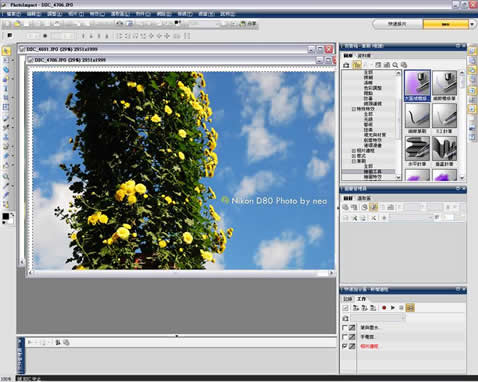The height and width of the screenshot is (382, 478).
Task: Select the horizontal needle brush thumbnail
Action: click(x=417, y=150)
